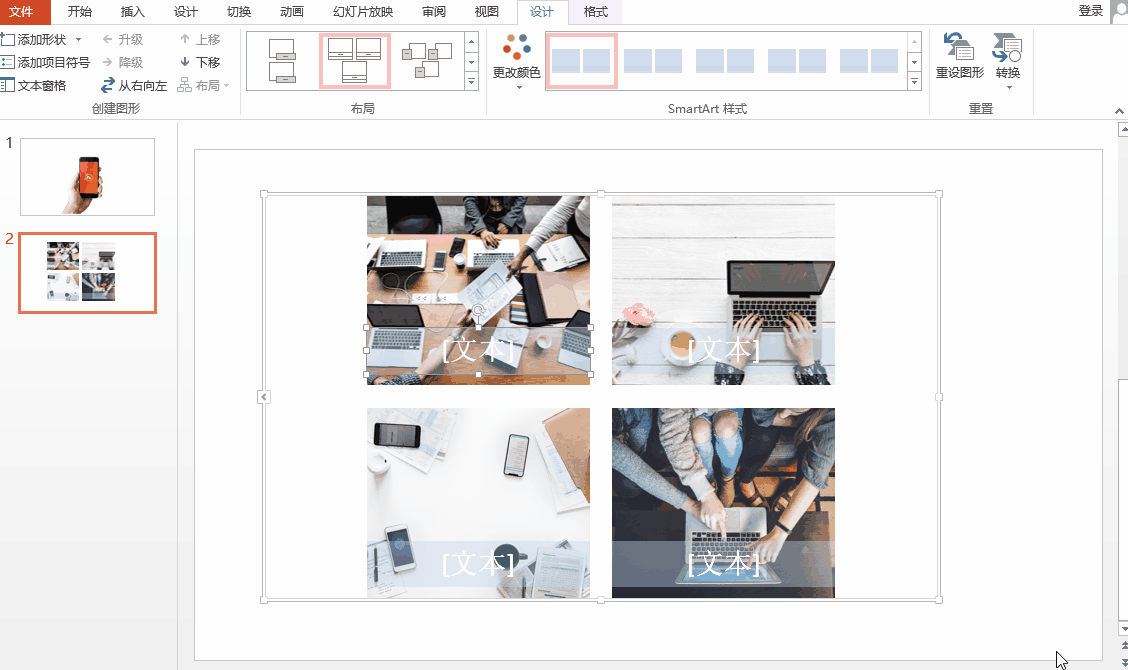Open the SmartArt Format (格式) tab
1128x670 pixels.
point(596,12)
